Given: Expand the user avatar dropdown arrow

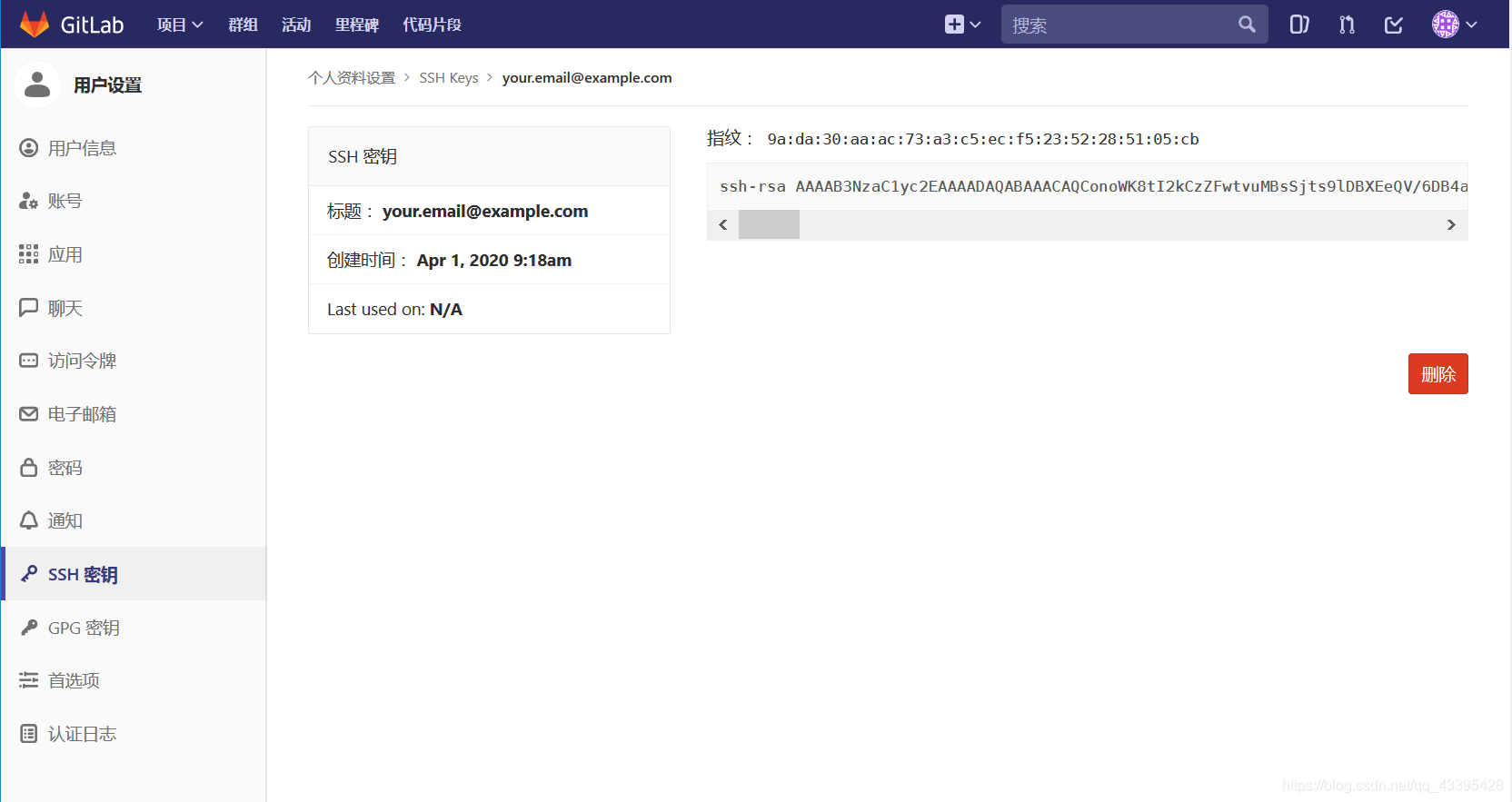Looking at the screenshot, I should pyautogui.click(x=1471, y=25).
